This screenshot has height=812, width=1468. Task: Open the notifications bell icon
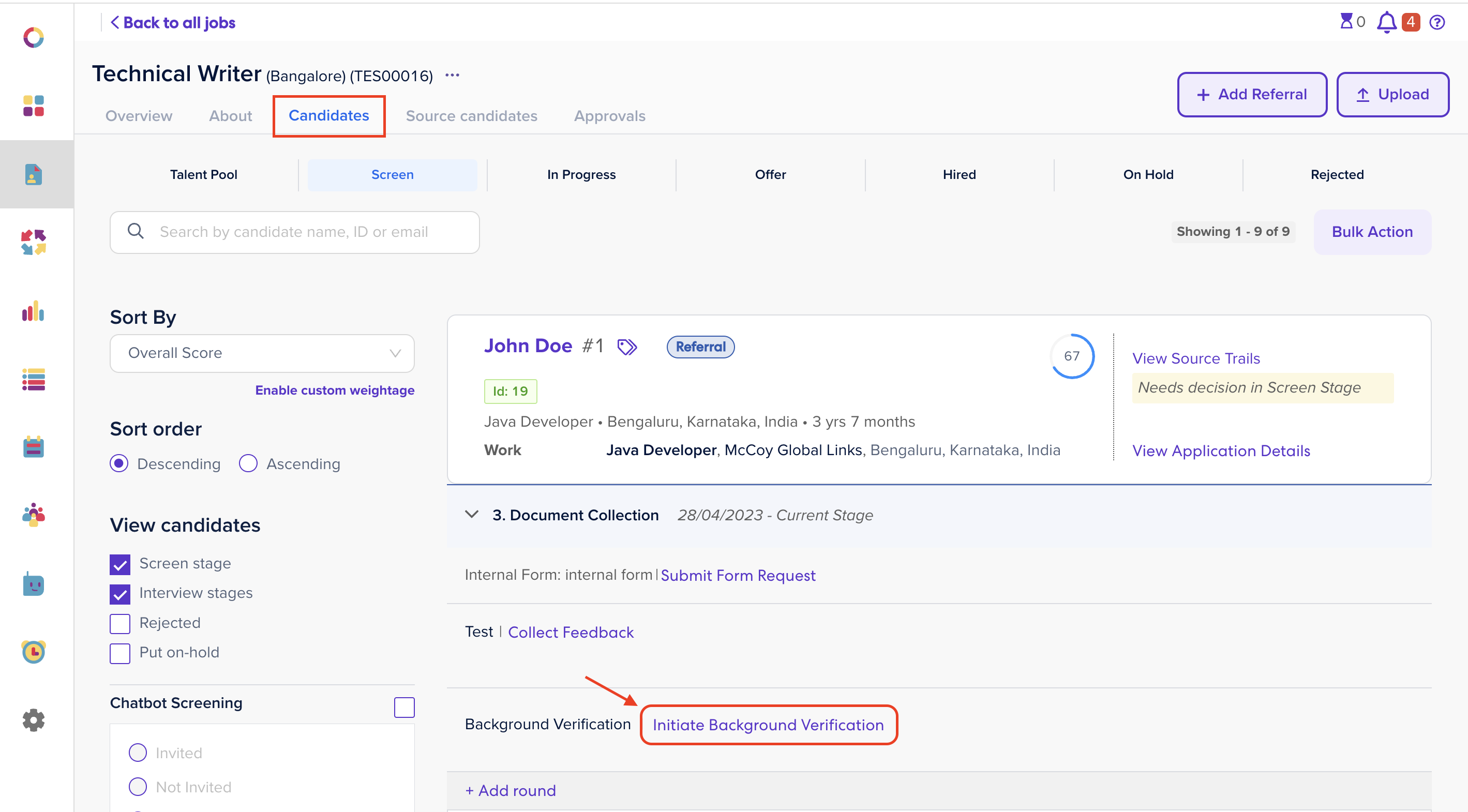click(1386, 23)
